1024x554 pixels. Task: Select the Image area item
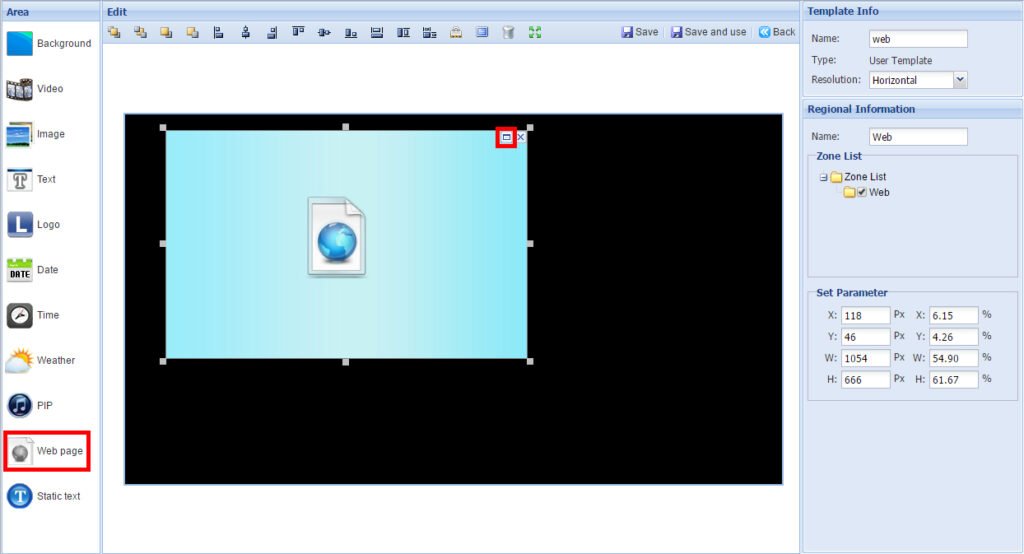pos(21,134)
